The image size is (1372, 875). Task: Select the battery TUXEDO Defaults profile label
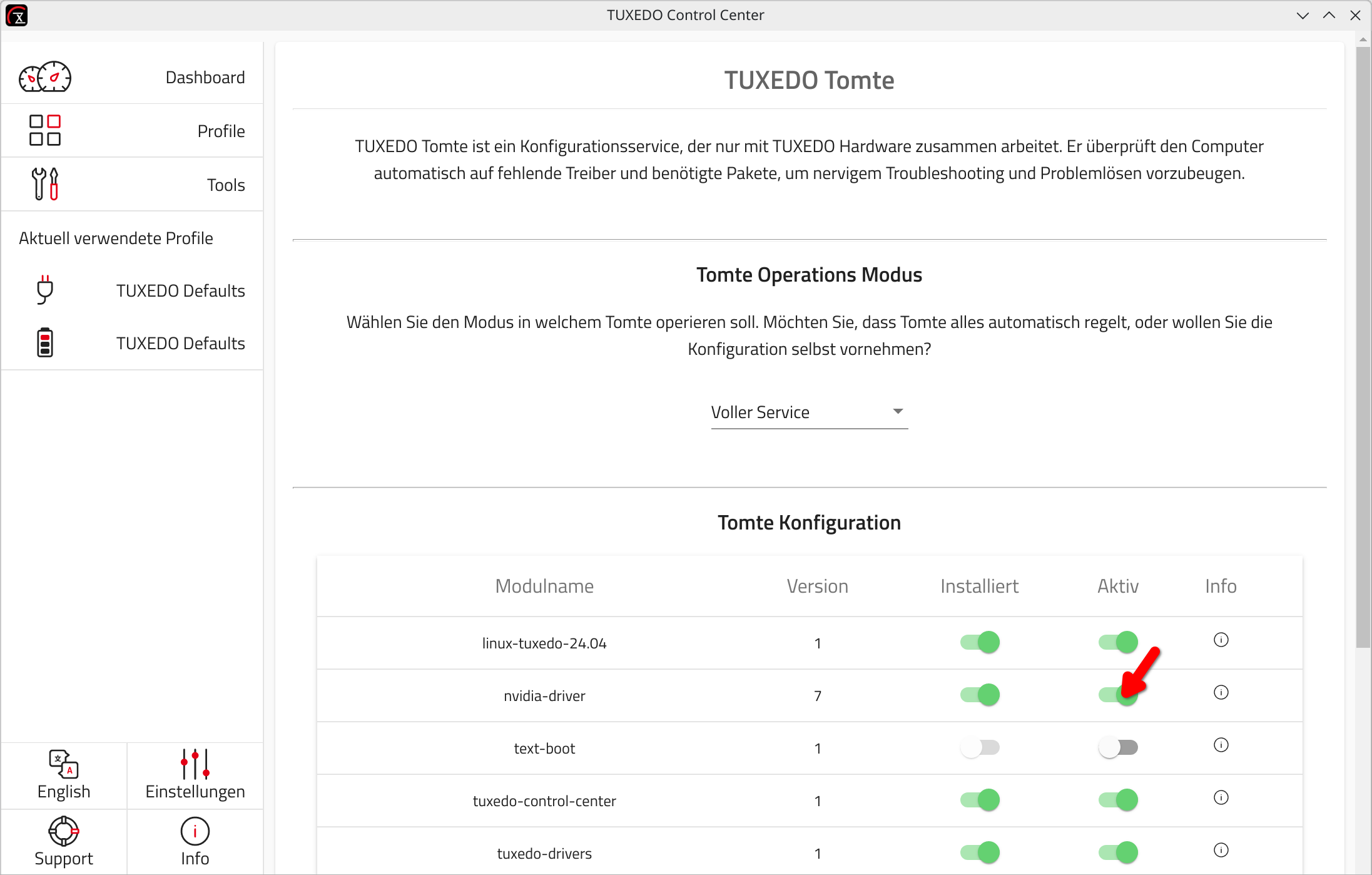pyautogui.click(x=181, y=343)
